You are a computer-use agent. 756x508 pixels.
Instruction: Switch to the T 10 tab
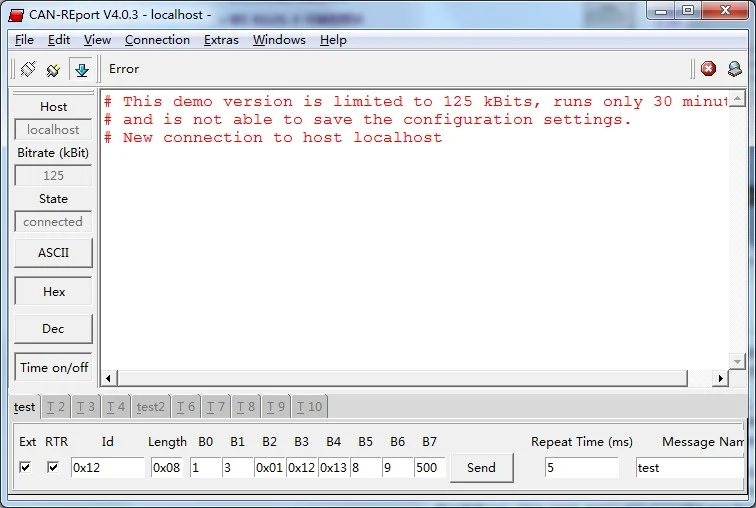tap(310, 407)
